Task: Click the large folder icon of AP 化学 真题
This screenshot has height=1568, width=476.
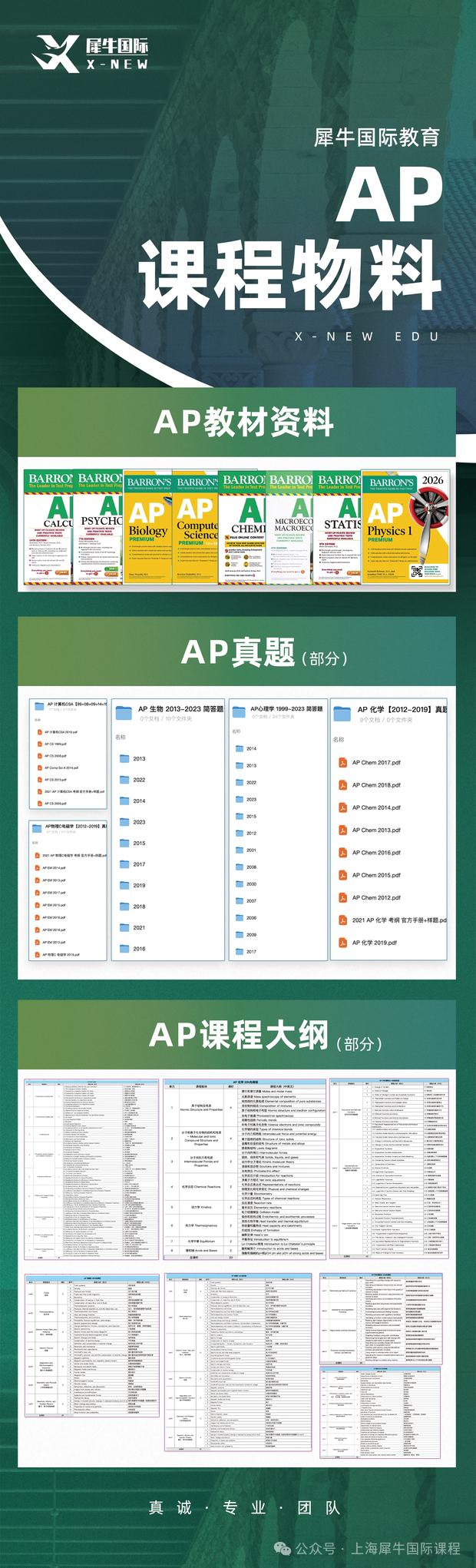Action: tap(342, 714)
